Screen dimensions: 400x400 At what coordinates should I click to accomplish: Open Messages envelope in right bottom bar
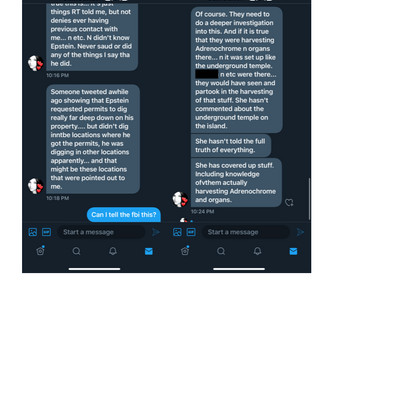[x=293, y=251]
